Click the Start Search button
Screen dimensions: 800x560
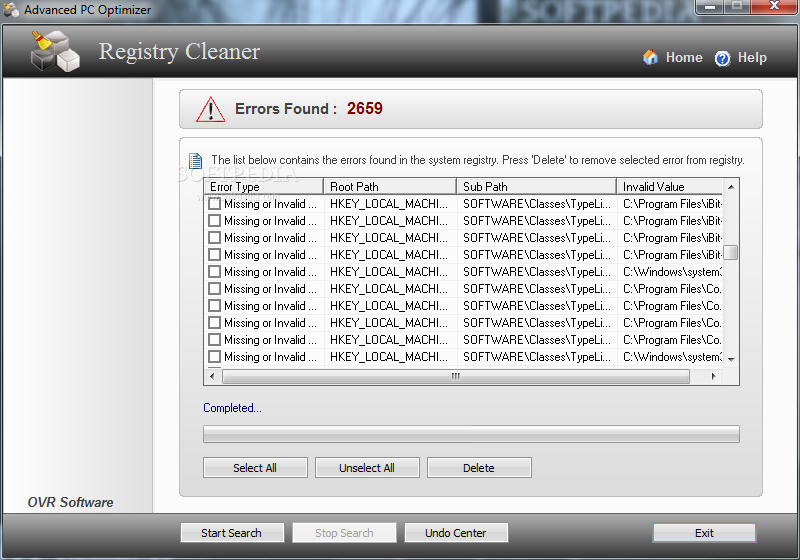[x=232, y=533]
